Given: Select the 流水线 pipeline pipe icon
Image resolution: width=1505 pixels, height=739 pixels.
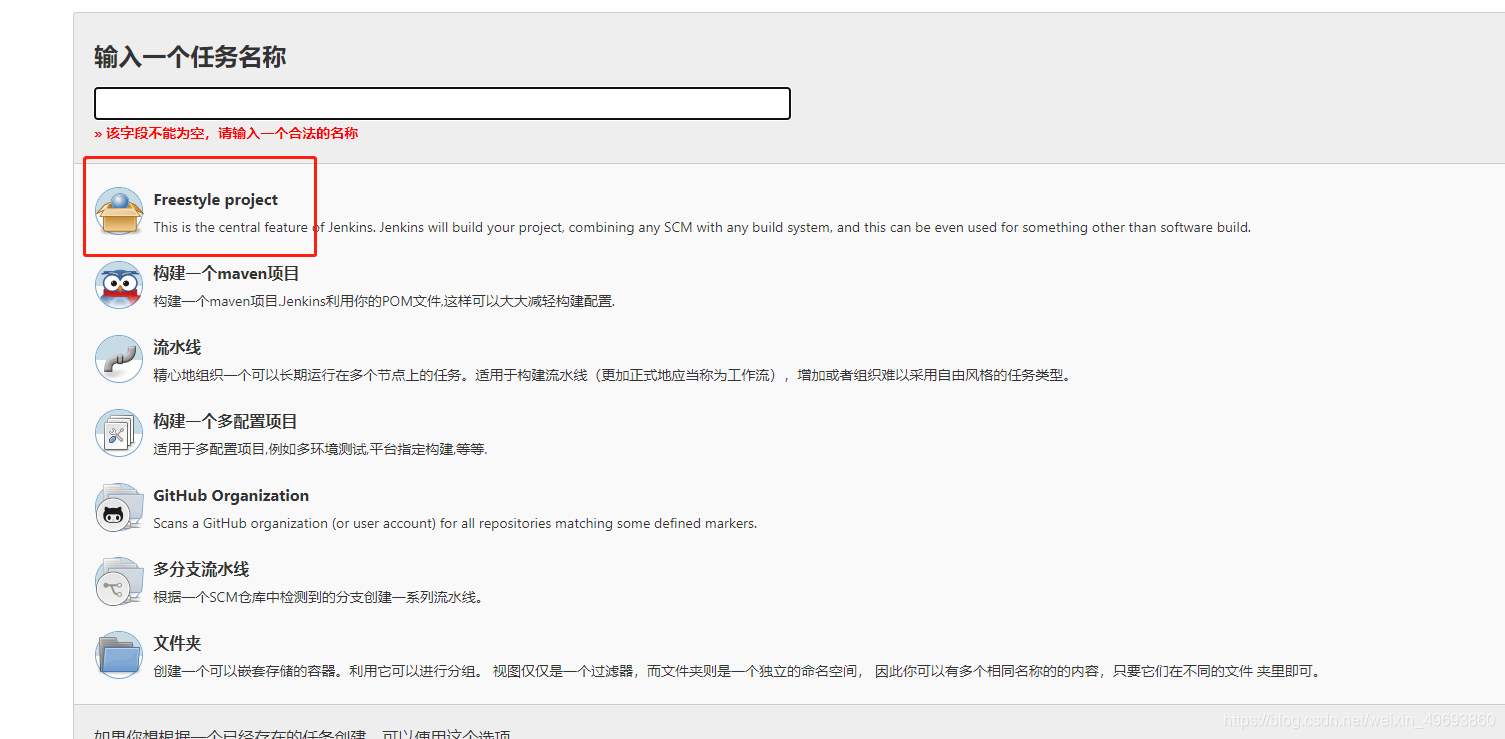Looking at the screenshot, I should [119, 359].
